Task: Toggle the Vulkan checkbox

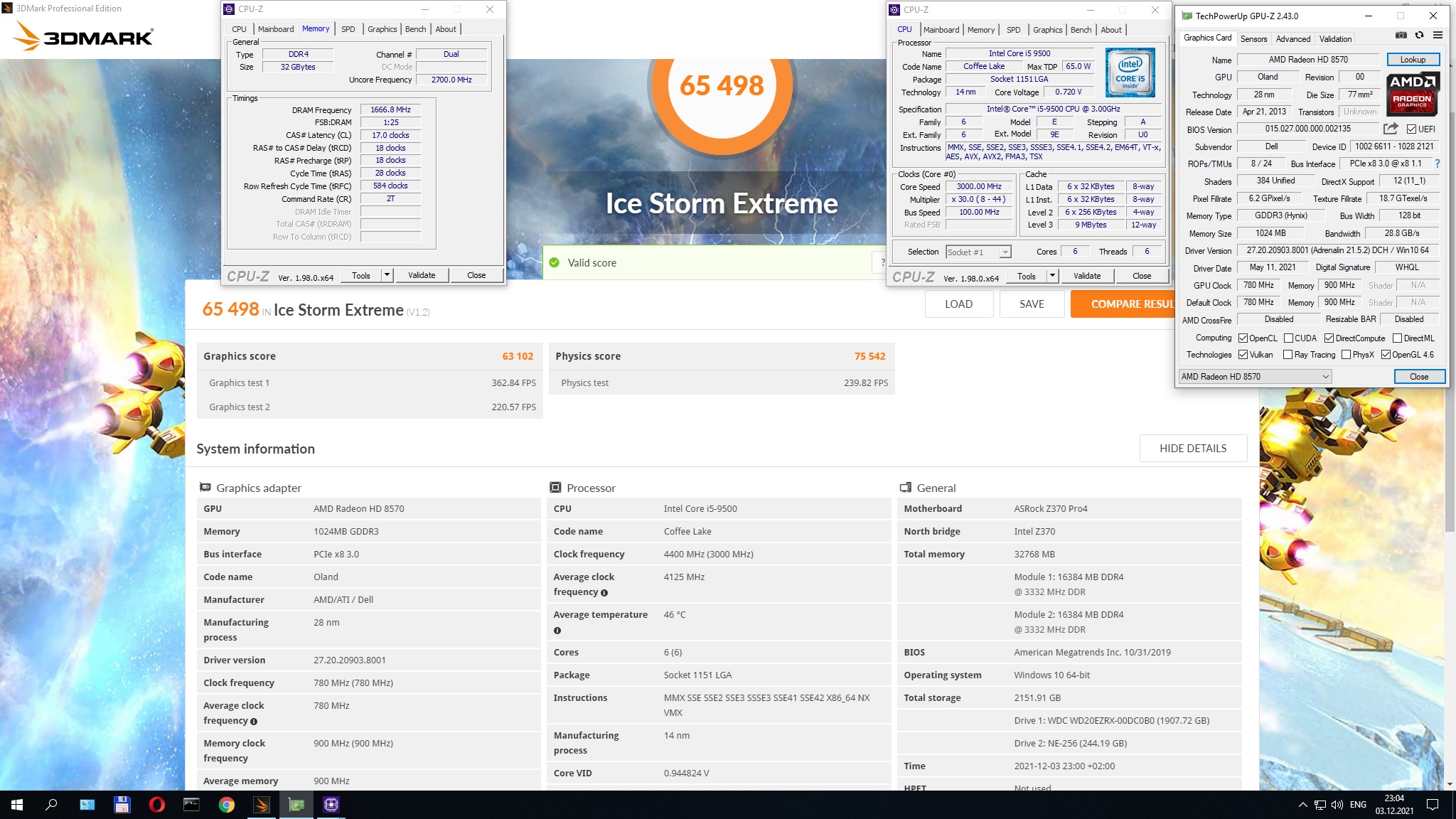Action: 1243,355
